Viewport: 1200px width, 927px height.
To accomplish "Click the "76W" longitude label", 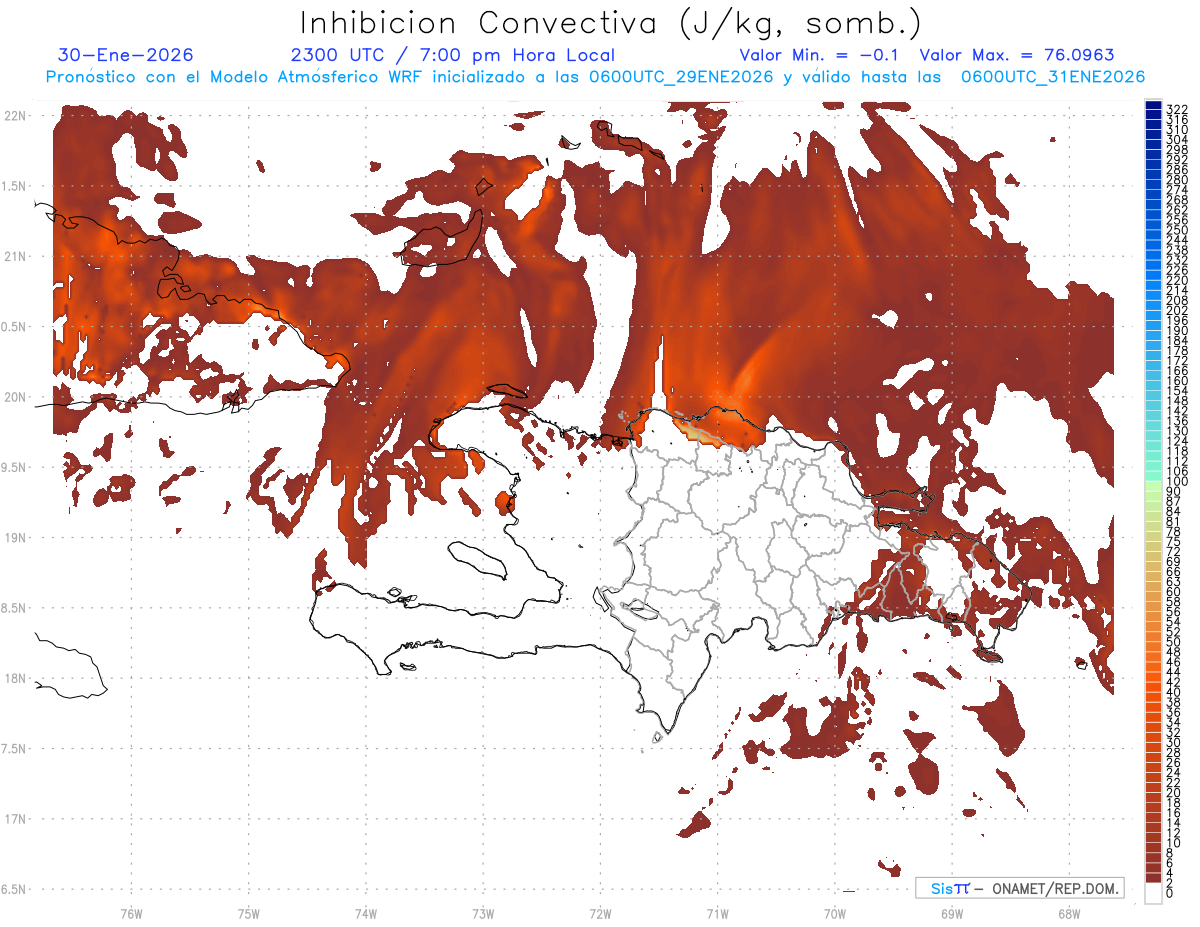I will [x=131, y=913].
